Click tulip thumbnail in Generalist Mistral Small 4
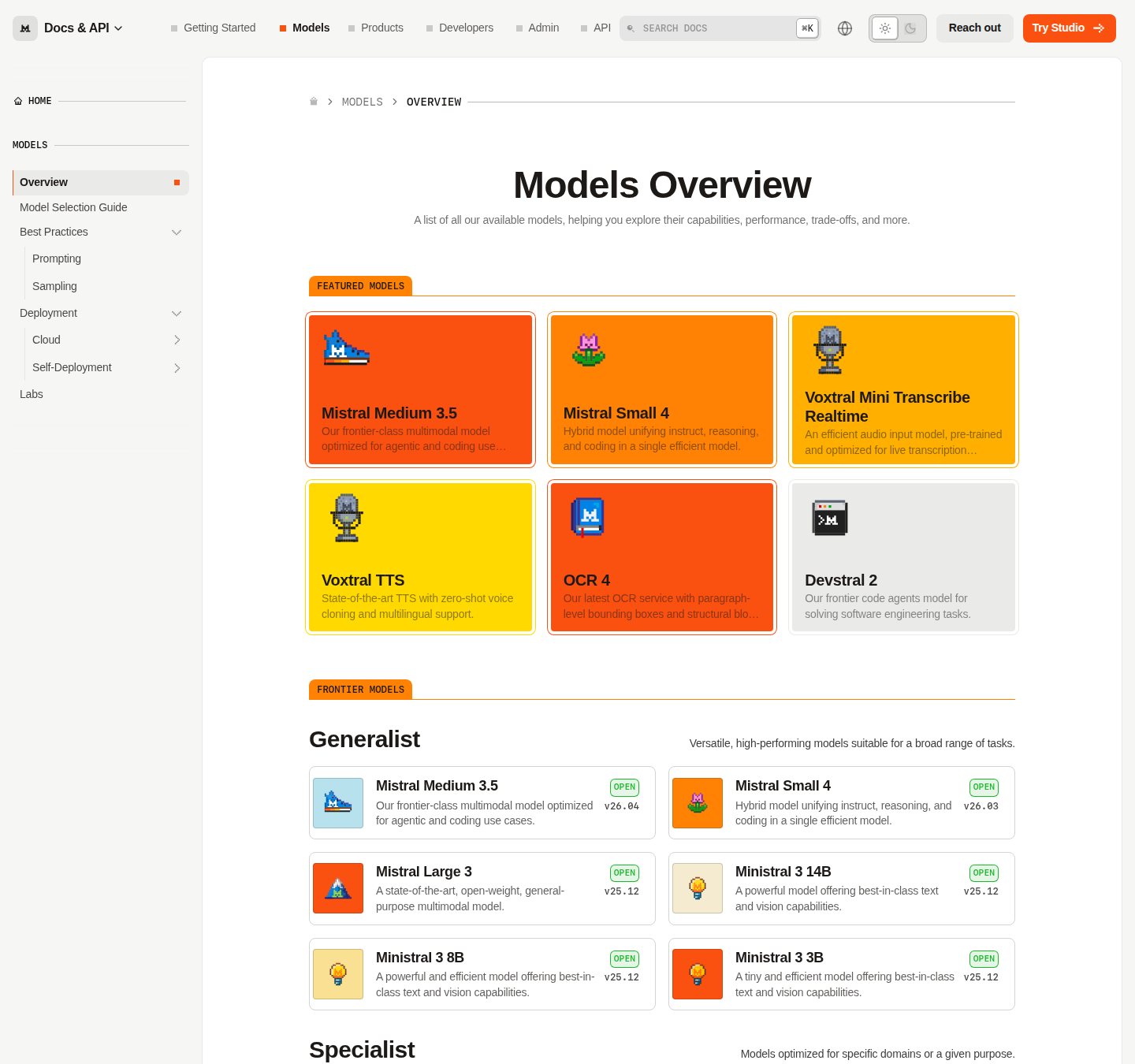The height and width of the screenshot is (1064, 1135). pyautogui.click(x=698, y=803)
